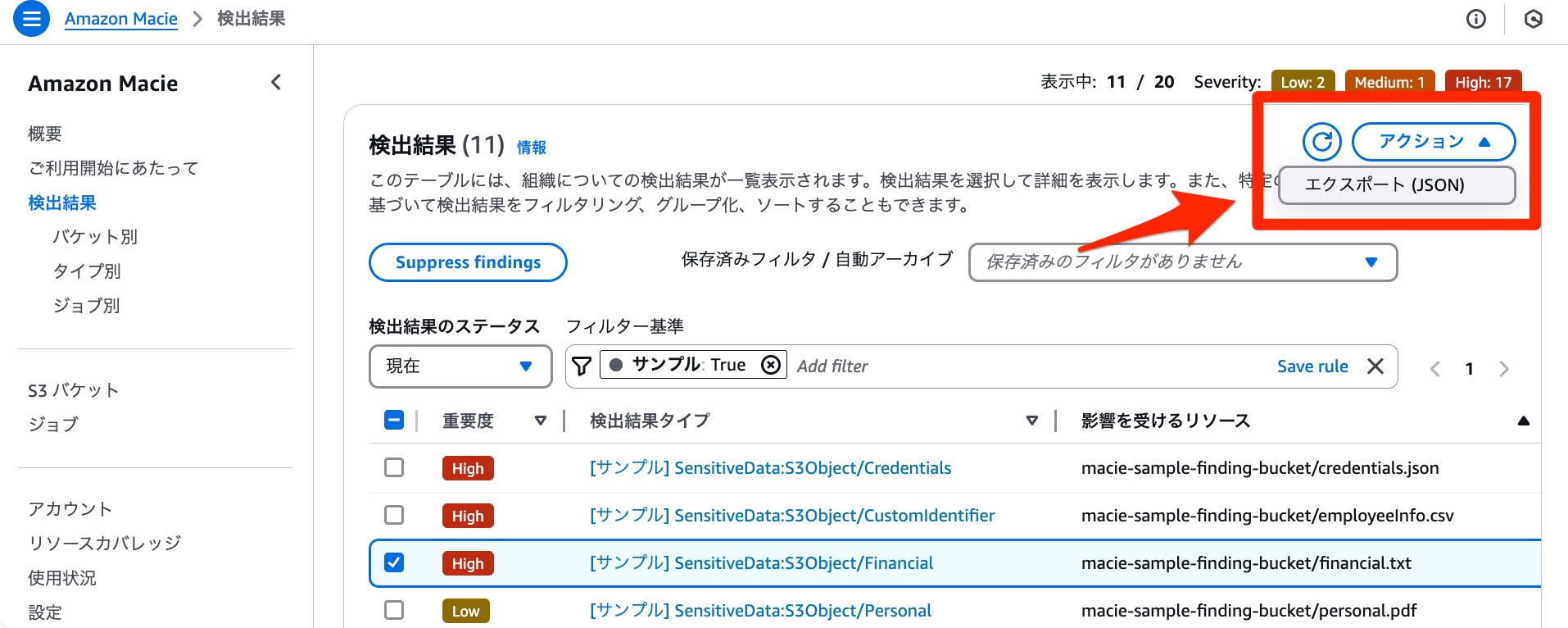Open the アクション dropdown
The width and height of the screenshot is (1568, 628).
coord(1433,142)
